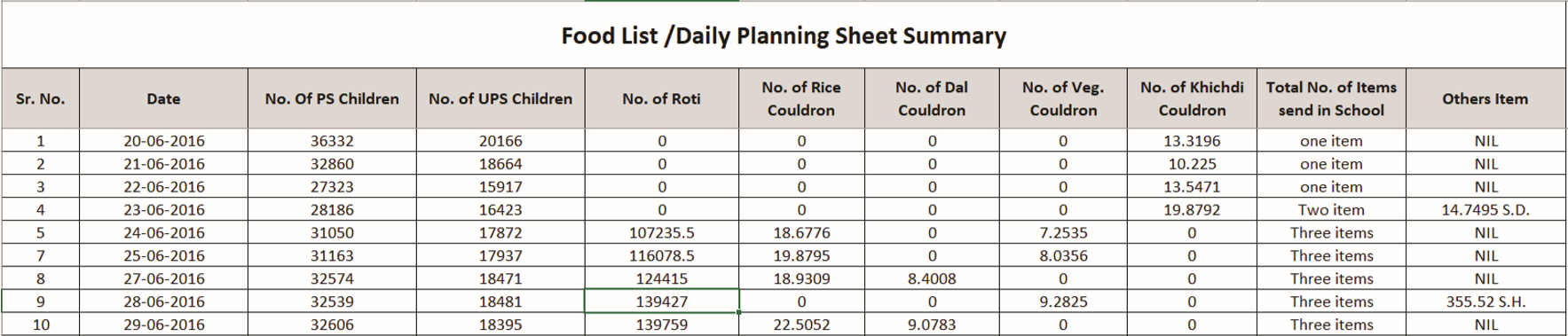This screenshot has width=1568, height=336.
Task: Select the cell 355.52 S.H.
Action: pyautogui.click(x=1485, y=301)
